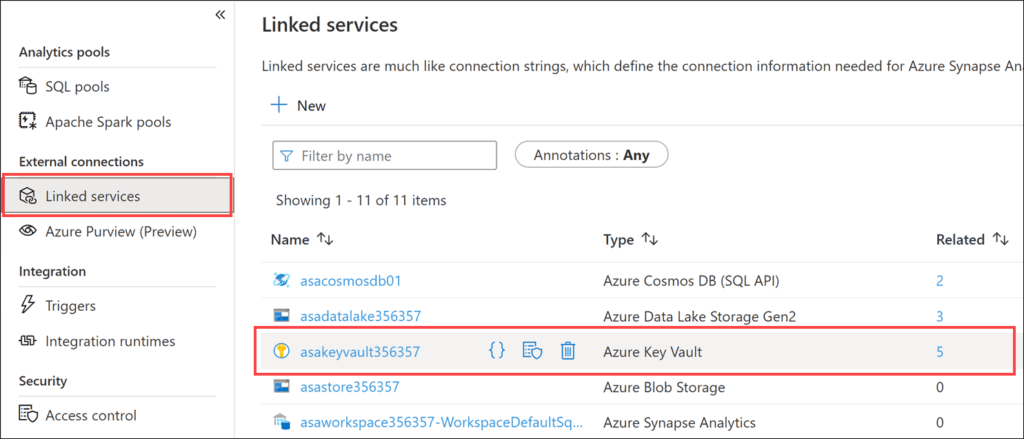Click the delete trash icon for asakeyvault356357
Image resolution: width=1024 pixels, height=439 pixels.
pyautogui.click(x=567, y=351)
